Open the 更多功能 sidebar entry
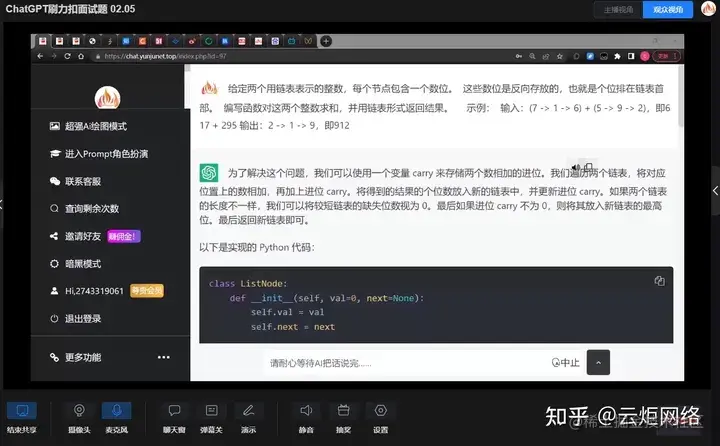Screen dimensions: 720x446 pos(75,357)
